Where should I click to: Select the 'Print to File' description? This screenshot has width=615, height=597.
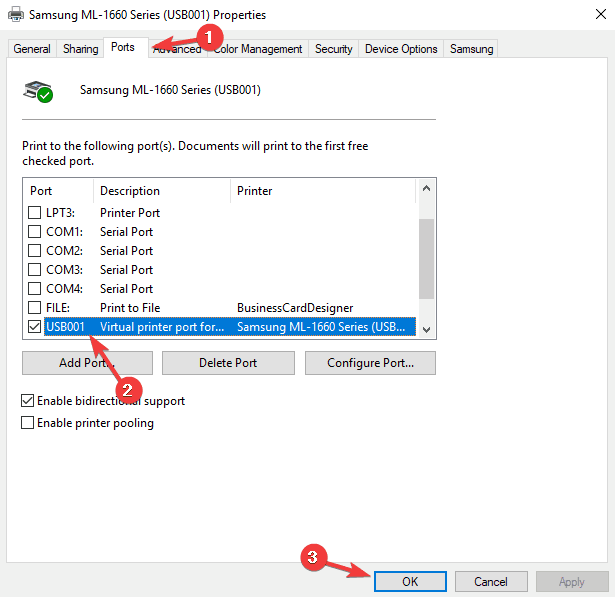(x=130, y=308)
